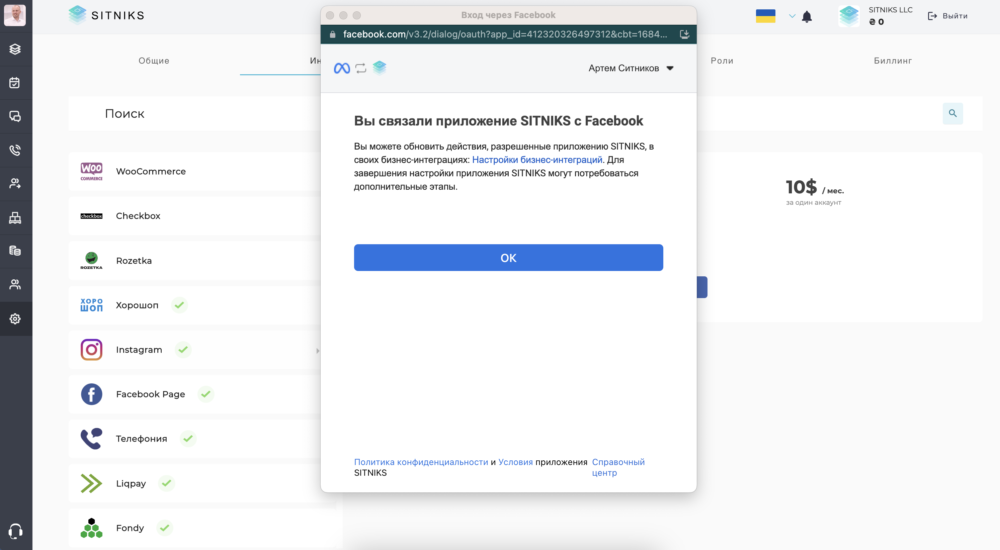The width and height of the screenshot is (1000, 550).
Task: Open the Настройки бизнес-интеграций link
Action: coord(537,160)
